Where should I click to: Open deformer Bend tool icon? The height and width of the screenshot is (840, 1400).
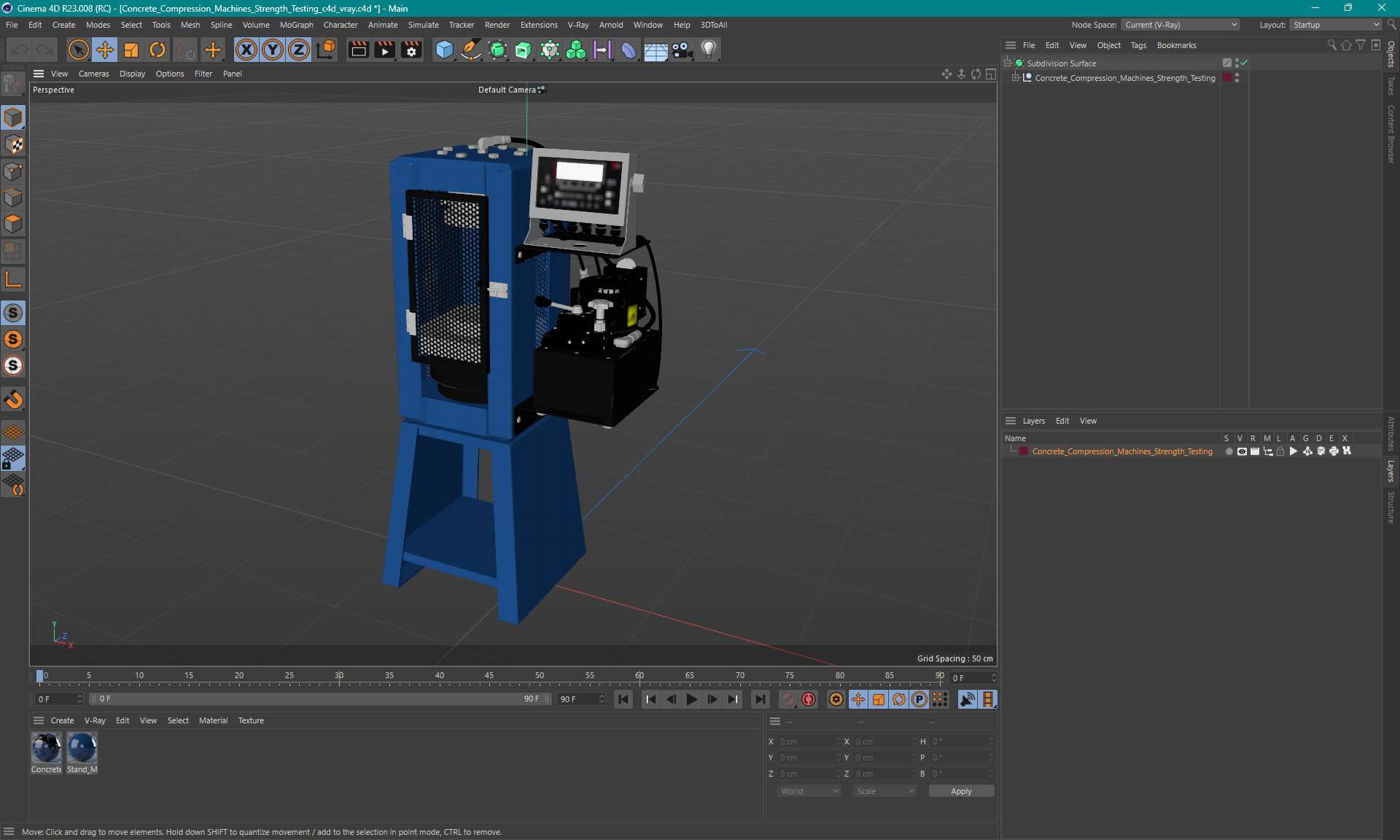point(629,50)
